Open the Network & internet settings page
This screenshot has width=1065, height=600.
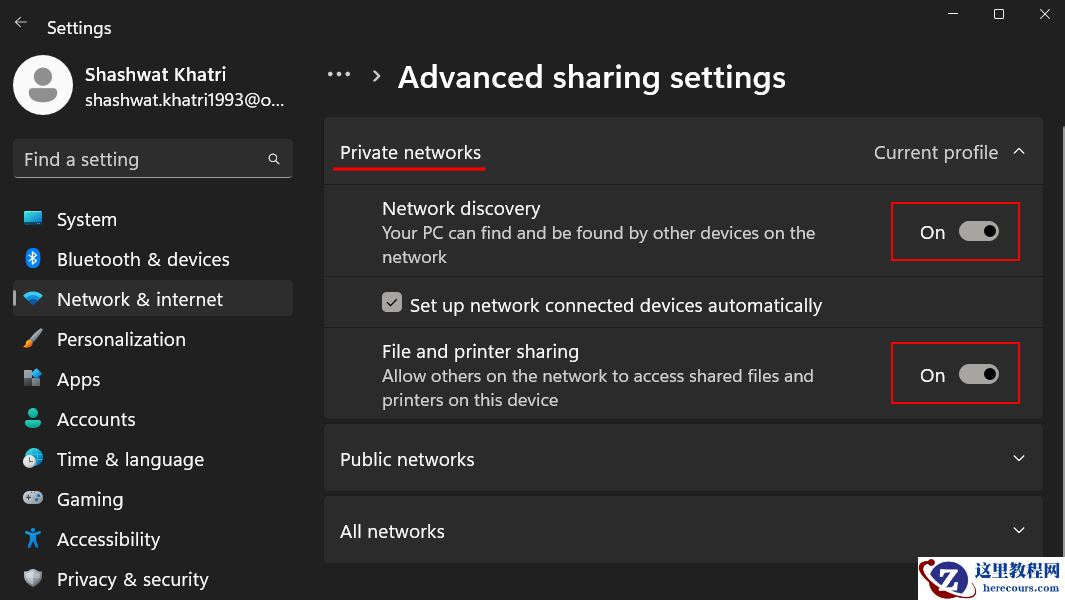pos(140,299)
